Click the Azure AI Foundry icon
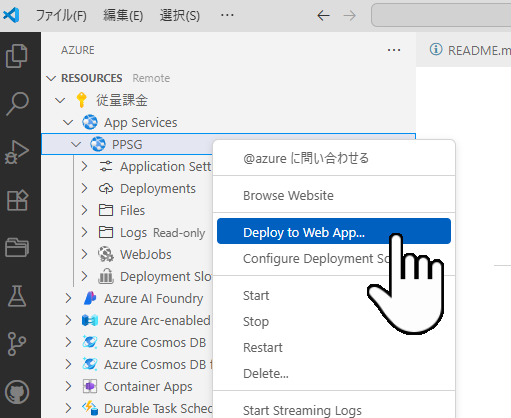 [90, 298]
